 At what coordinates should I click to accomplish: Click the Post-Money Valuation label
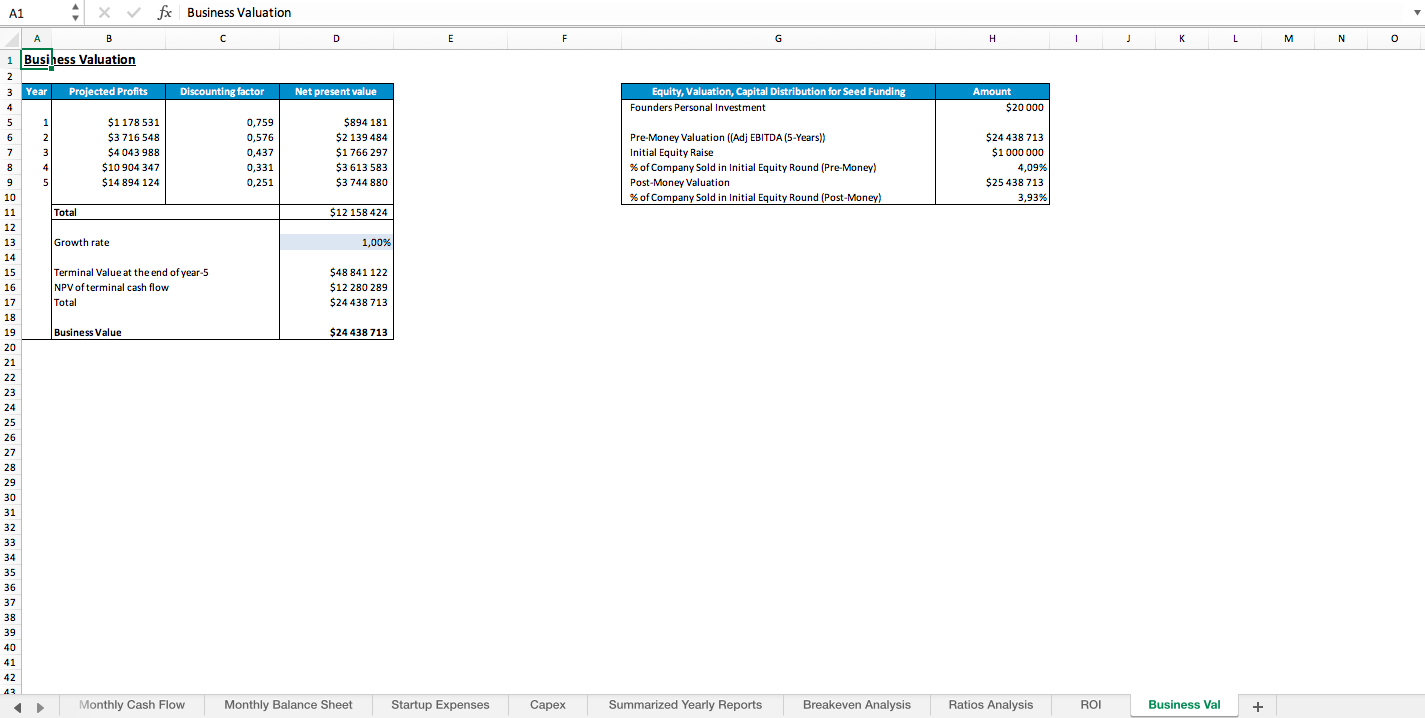(x=679, y=182)
